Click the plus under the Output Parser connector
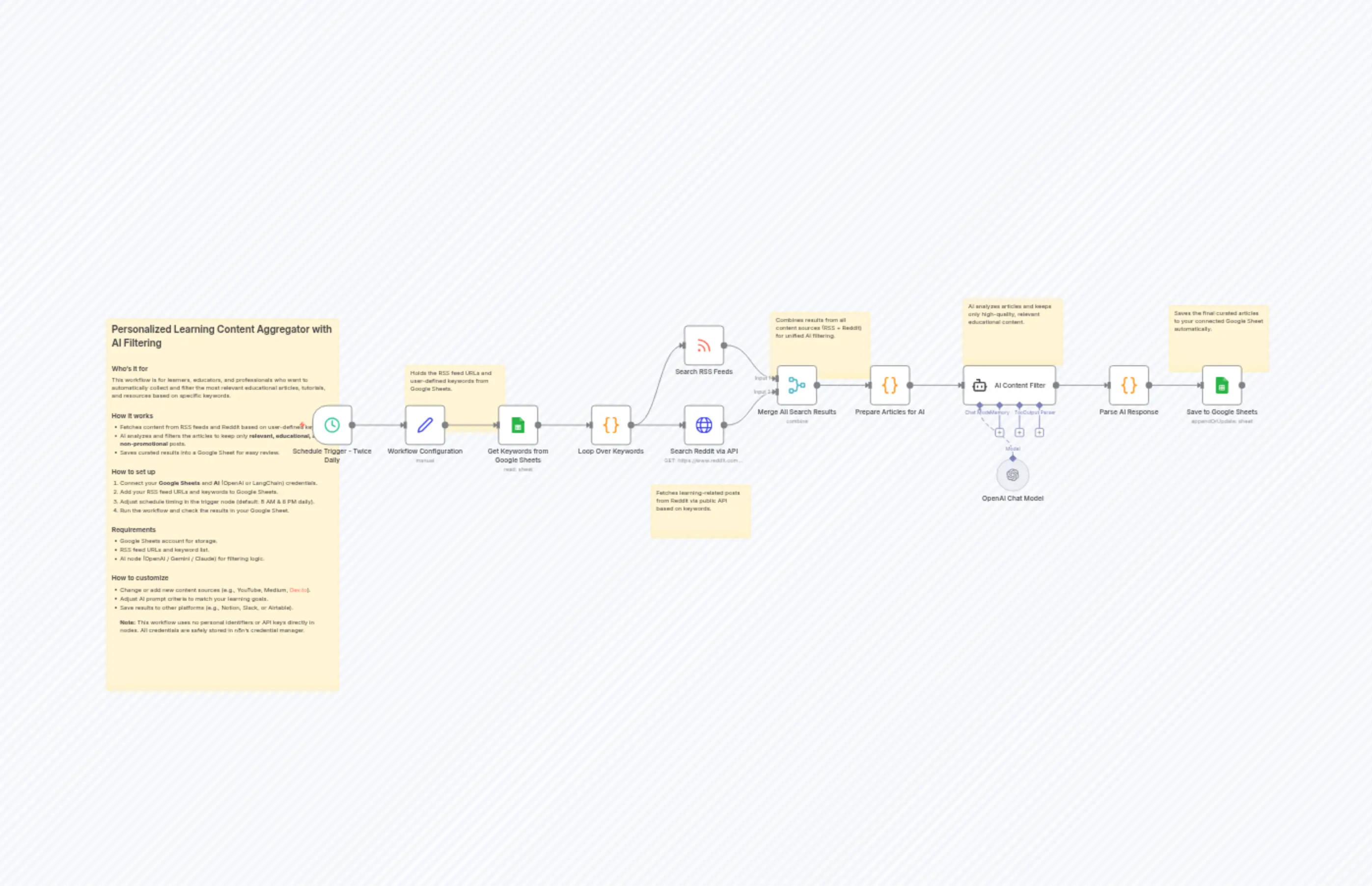The width and height of the screenshot is (1372, 886). tap(1040, 432)
